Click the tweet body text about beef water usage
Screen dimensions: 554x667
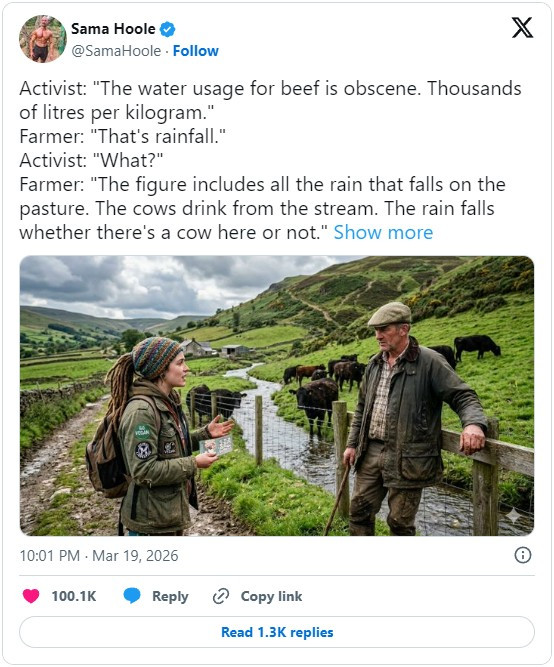270,160
